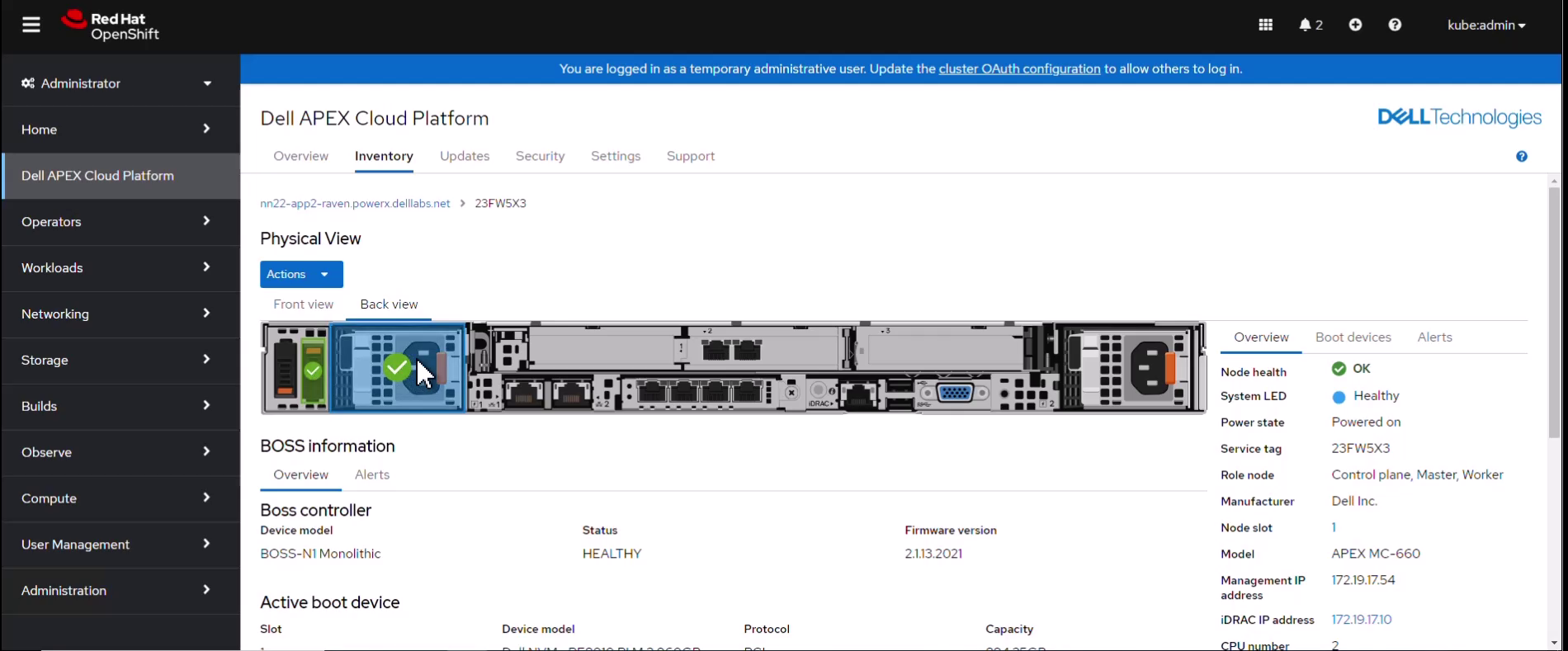
Task: Open the help question mark menu in the header
Action: click(x=1395, y=25)
